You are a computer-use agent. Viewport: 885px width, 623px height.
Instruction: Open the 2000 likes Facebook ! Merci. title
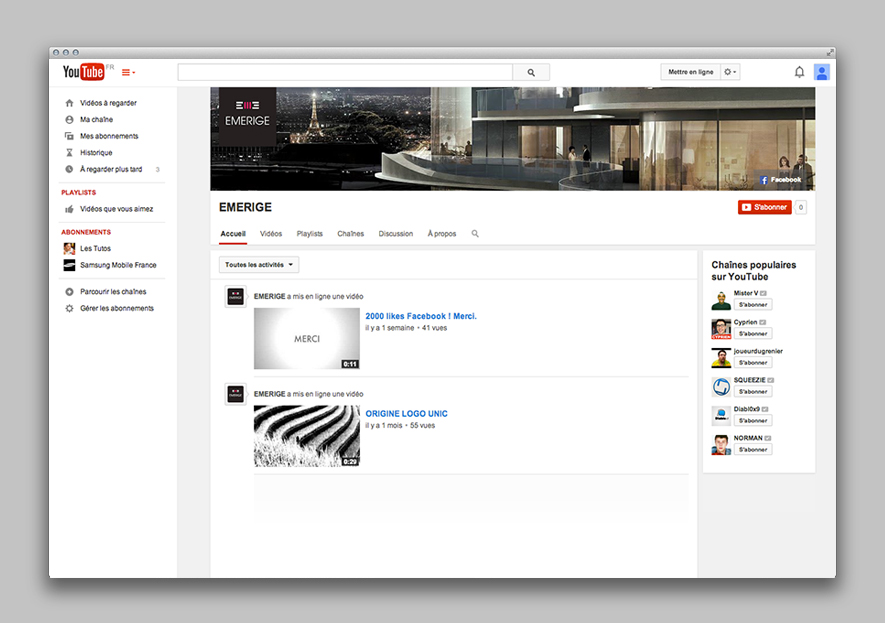coord(421,316)
